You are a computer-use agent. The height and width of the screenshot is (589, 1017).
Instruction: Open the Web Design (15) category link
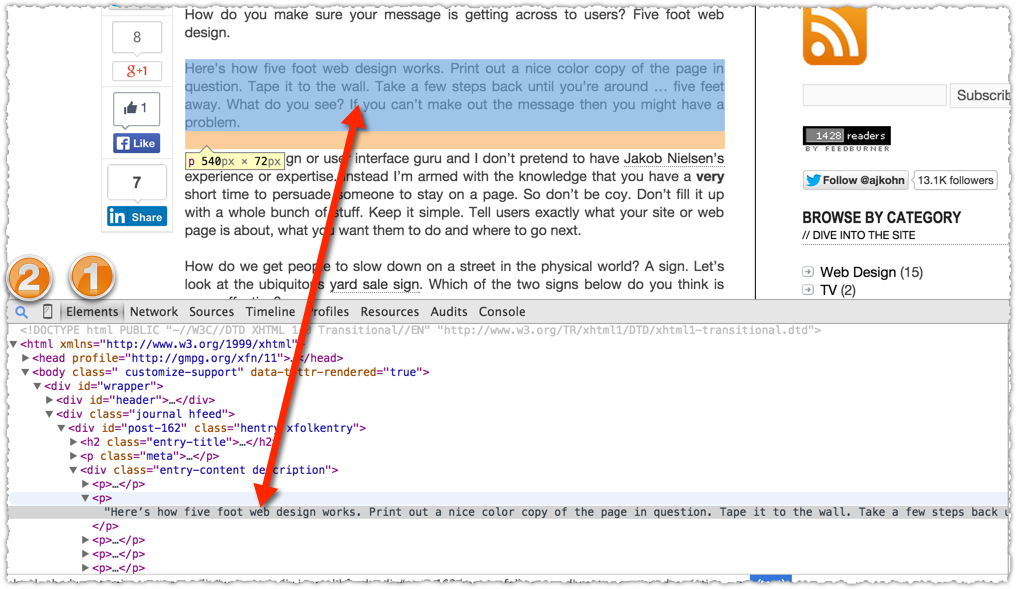[871, 272]
